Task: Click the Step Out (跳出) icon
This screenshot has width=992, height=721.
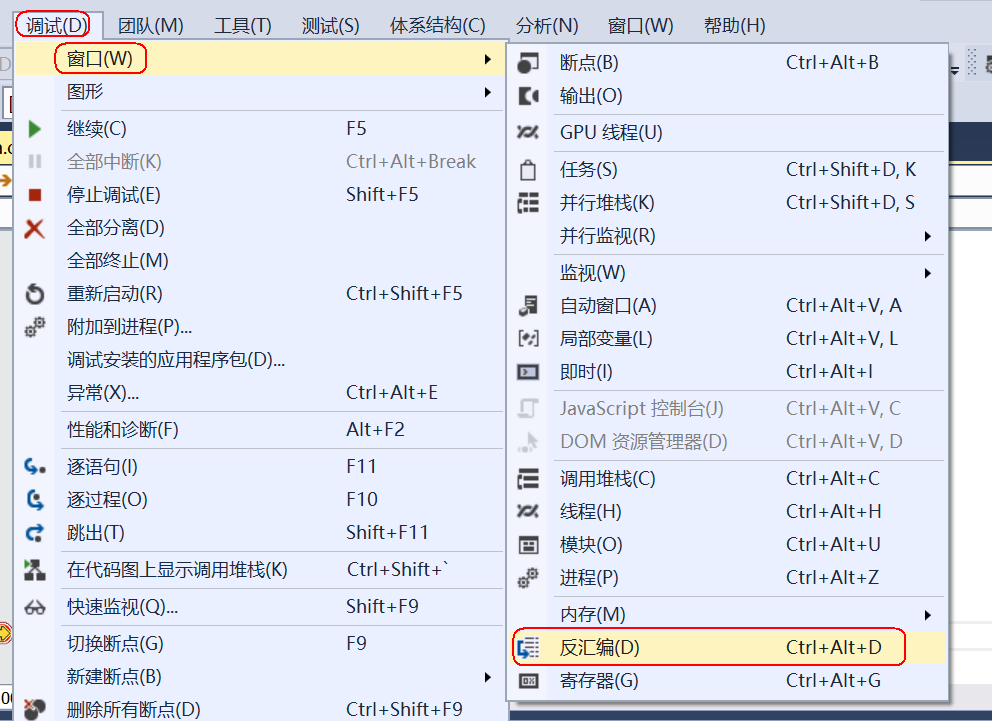Action: point(33,531)
